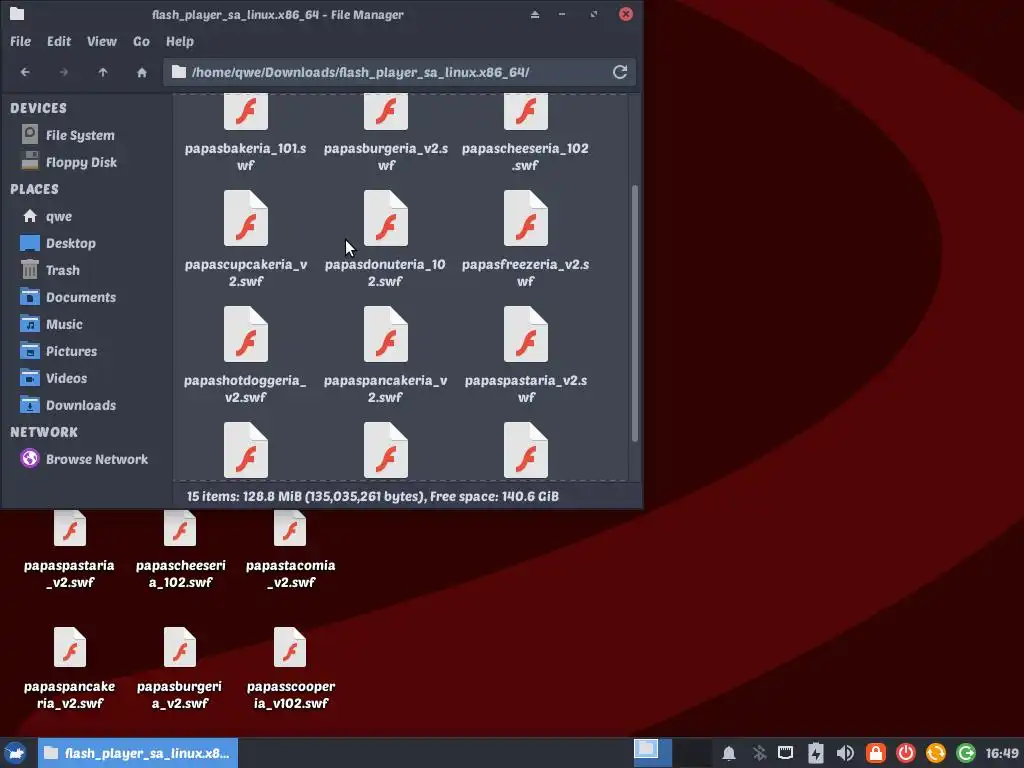The image size is (1024, 768).
Task: Click the 16:49 taskbar clock
Action: tap(1002, 753)
